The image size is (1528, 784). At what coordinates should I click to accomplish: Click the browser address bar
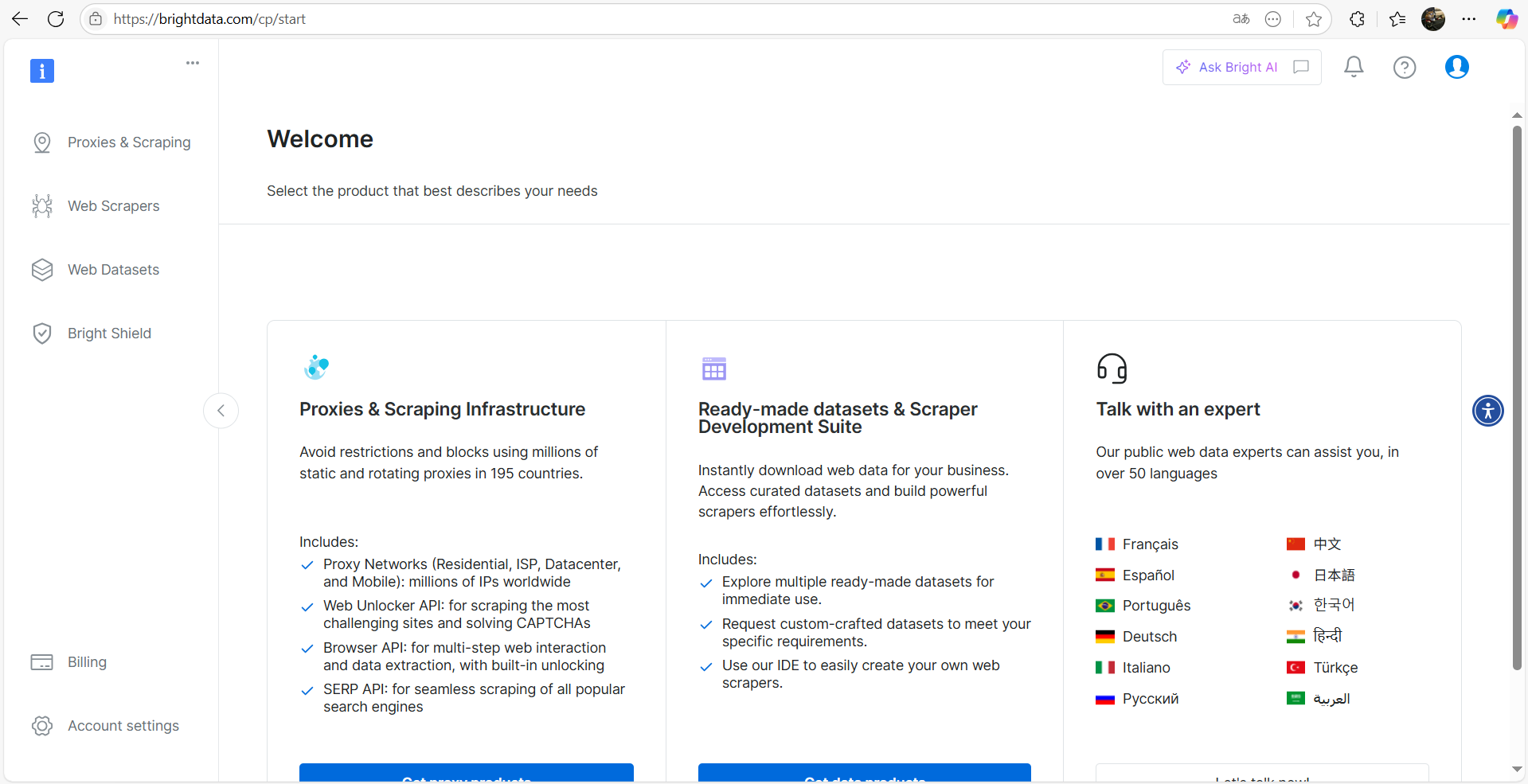coord(637,19)
